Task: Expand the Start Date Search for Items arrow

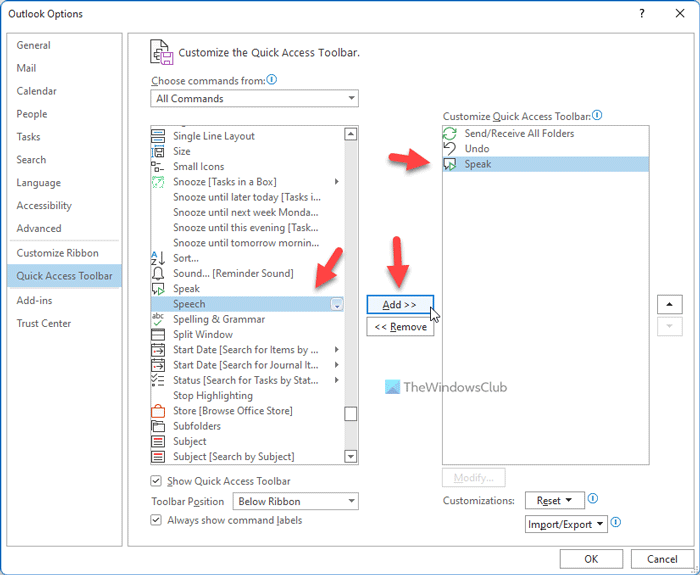Action: (337, 350)
